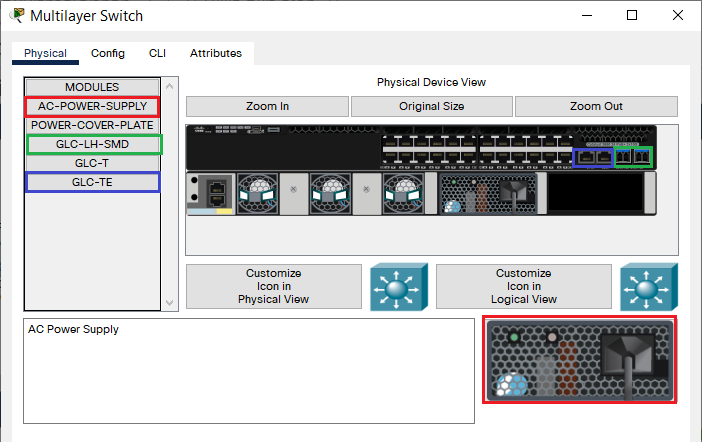This screenshot has width=702, height=442.
Task: Click the AC power supply module thumbnail
Action: (580, 360)
